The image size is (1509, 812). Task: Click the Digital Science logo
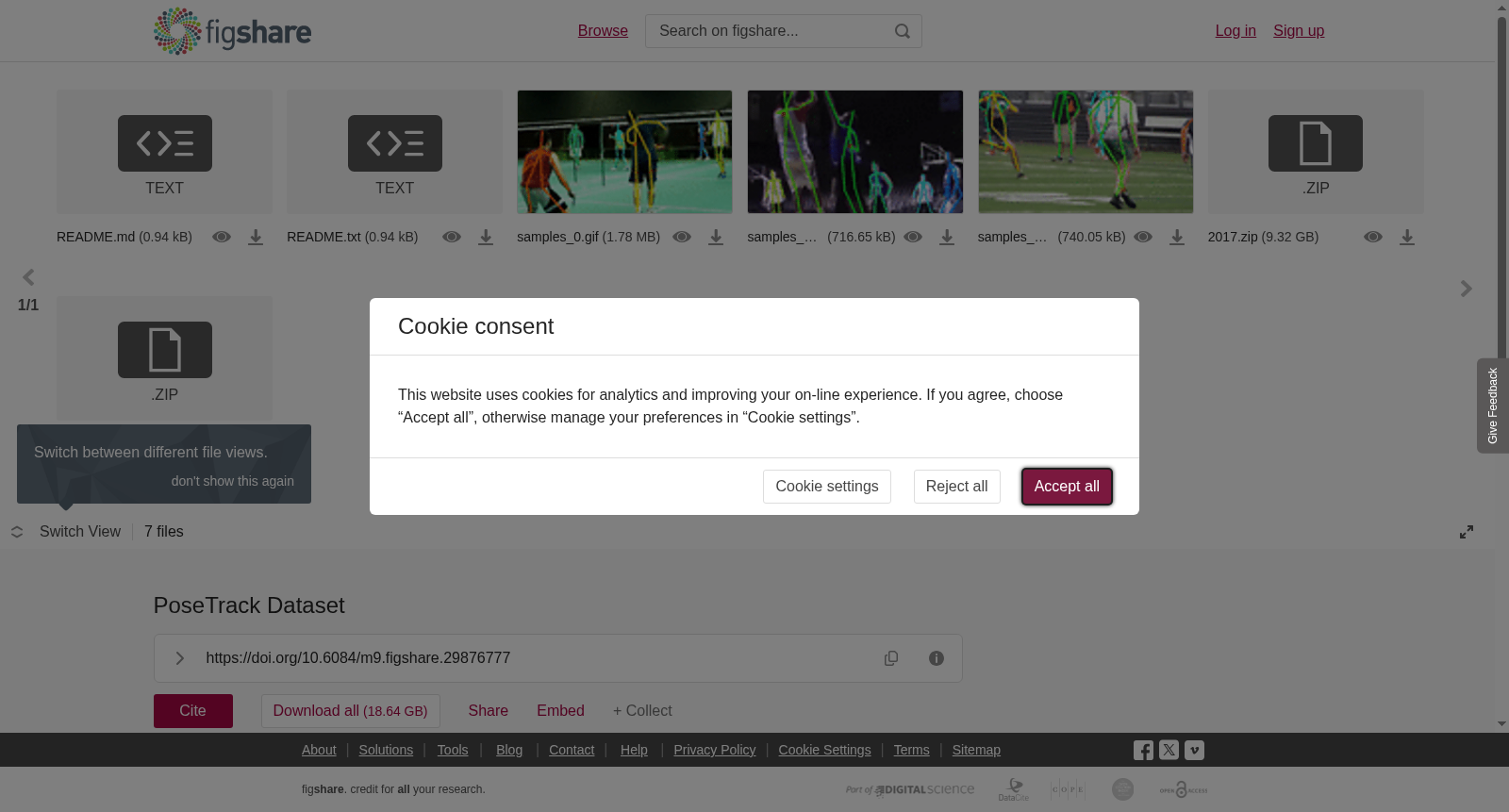(910, 789)
